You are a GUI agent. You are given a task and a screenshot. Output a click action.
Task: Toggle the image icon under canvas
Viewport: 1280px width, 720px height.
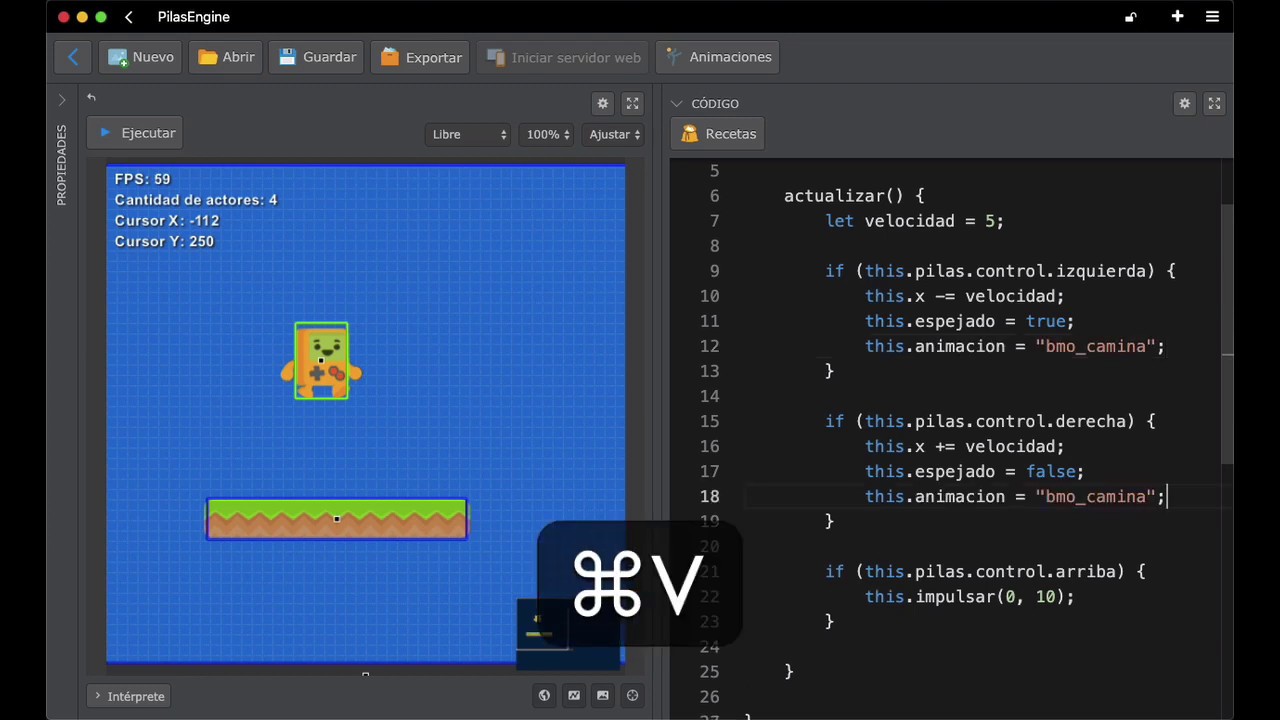pyautogui.click(x=603, y=696)
